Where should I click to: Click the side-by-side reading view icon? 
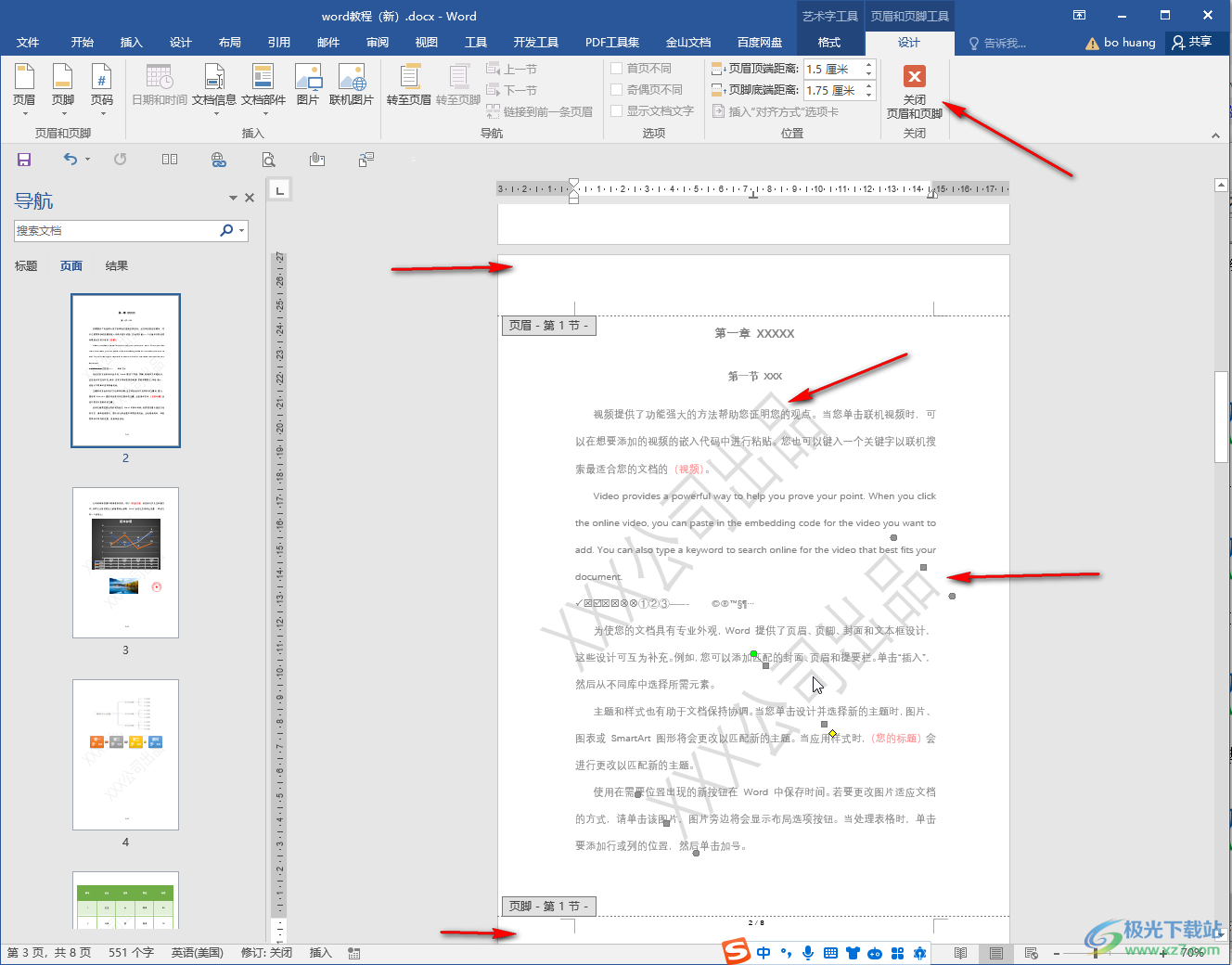click(x=170, y=160)
